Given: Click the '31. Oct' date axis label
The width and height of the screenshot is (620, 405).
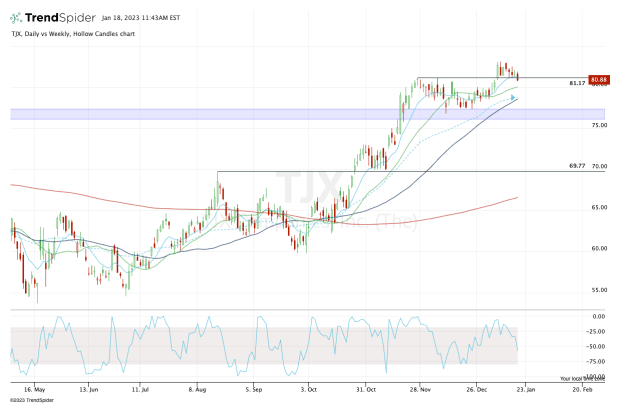Looking at the screenshot, I should (366, 390).
